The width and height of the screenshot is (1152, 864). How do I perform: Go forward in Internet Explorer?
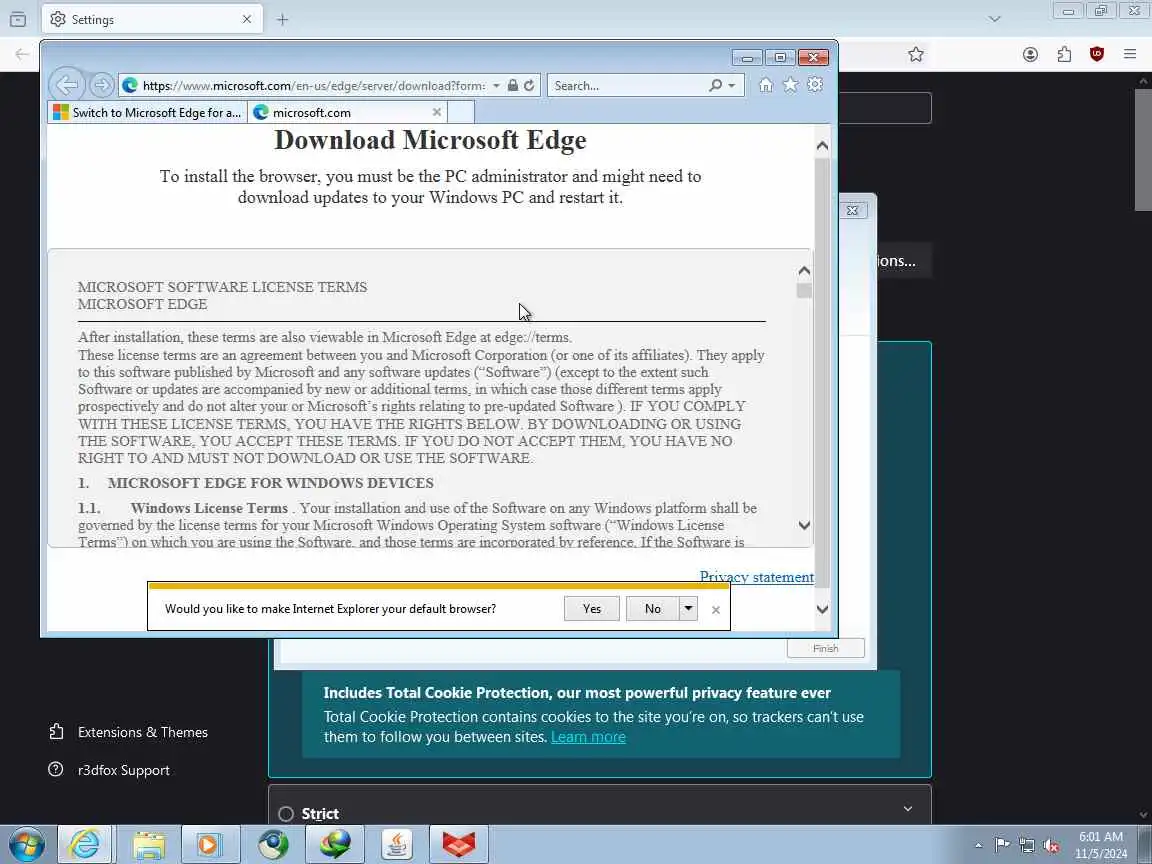(102, 85)
